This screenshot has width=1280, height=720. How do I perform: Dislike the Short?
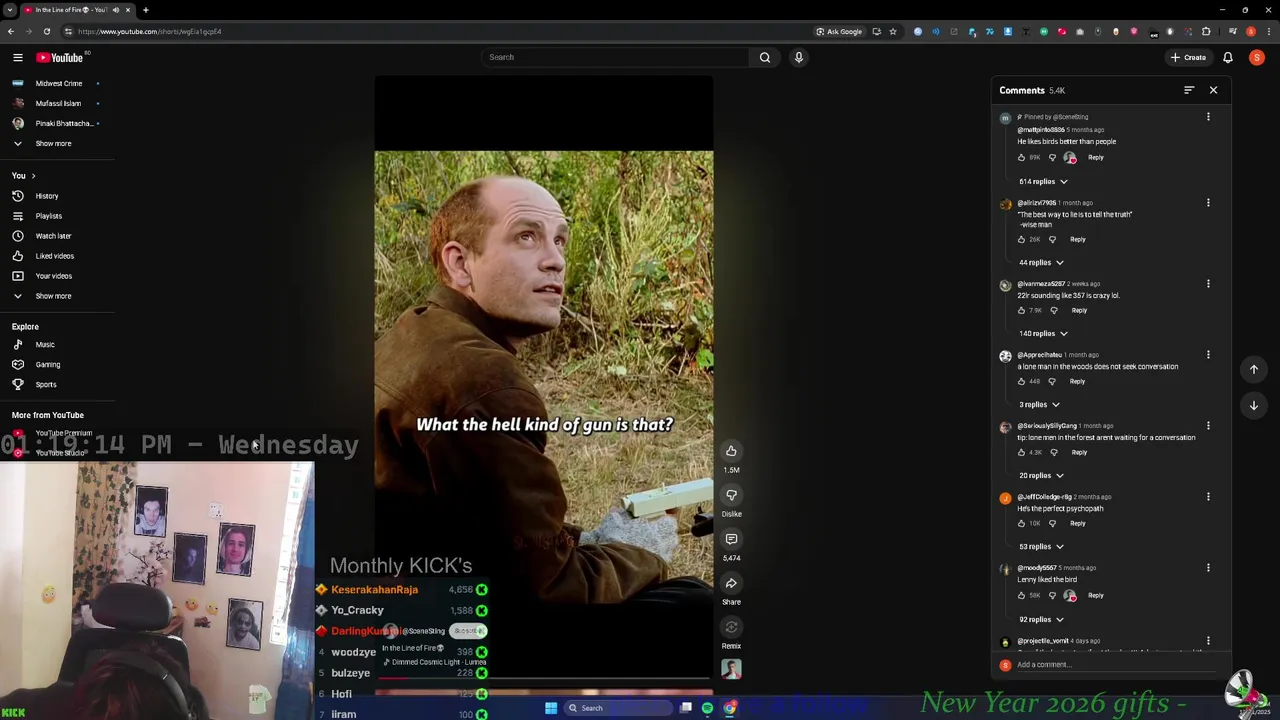click(731, 495)
